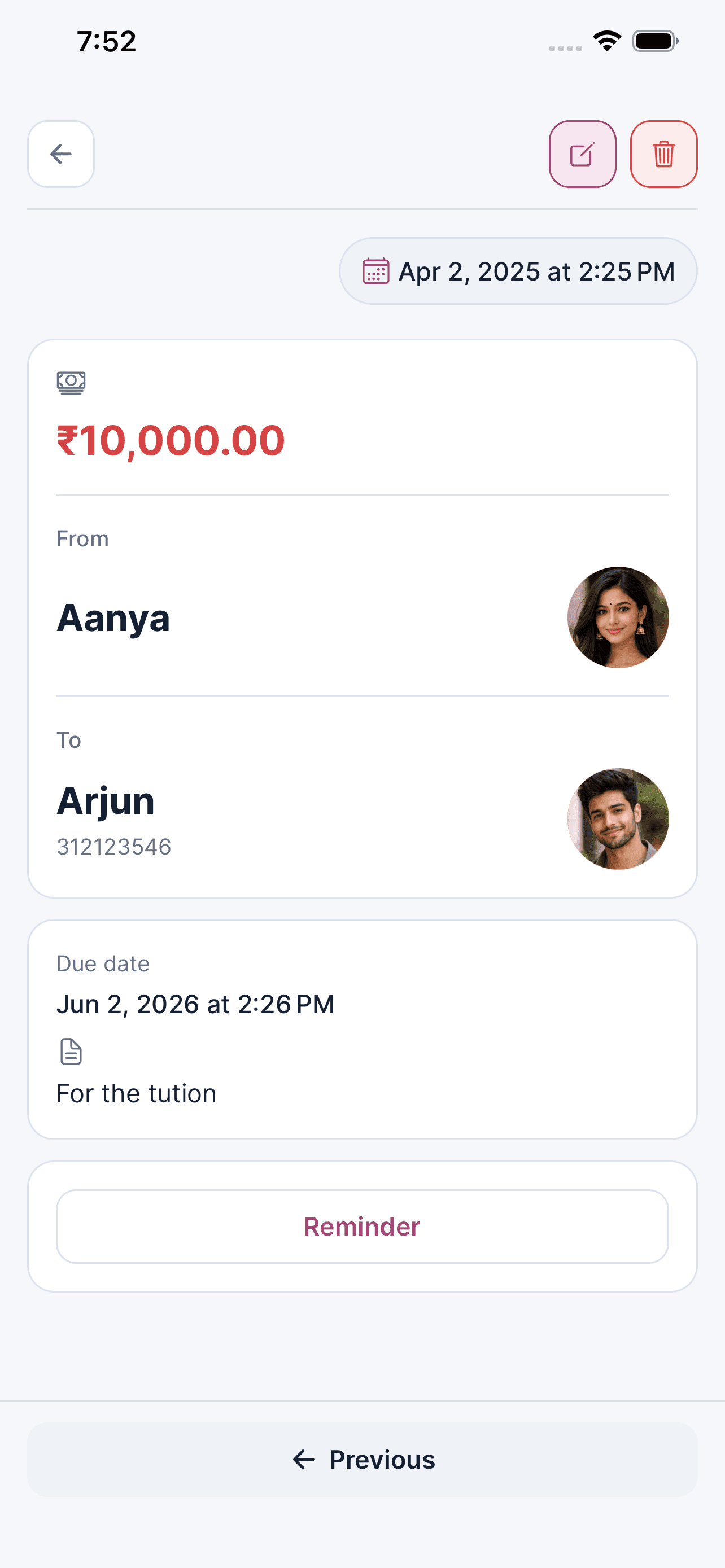Open the edit transaction pencil icon
Image resolution: width=725 pixels, height=1568 pixels.
tap(582, 154)
